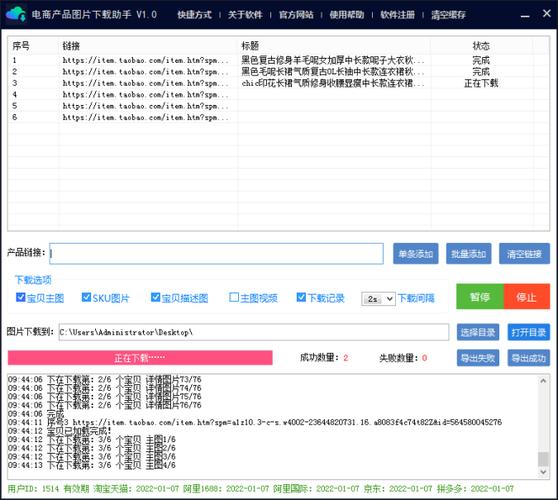This screenshot has width=558, height=500.
Task: Toggle the 宝贝描述图 checkbox
Action: 155,297
